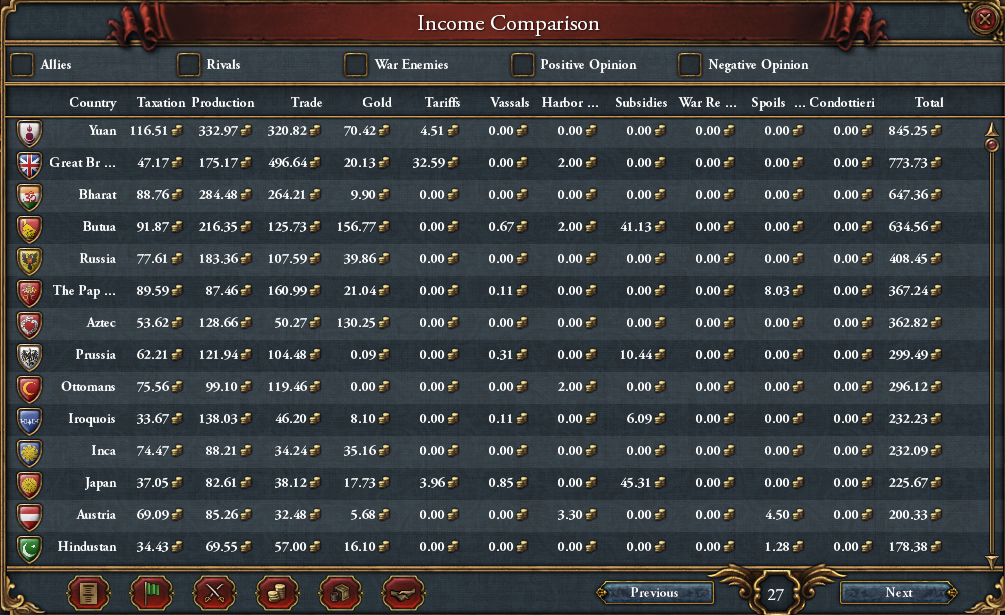Sort by the Taxation column header
The image size is (1005, 615).
tap(161, 102)
